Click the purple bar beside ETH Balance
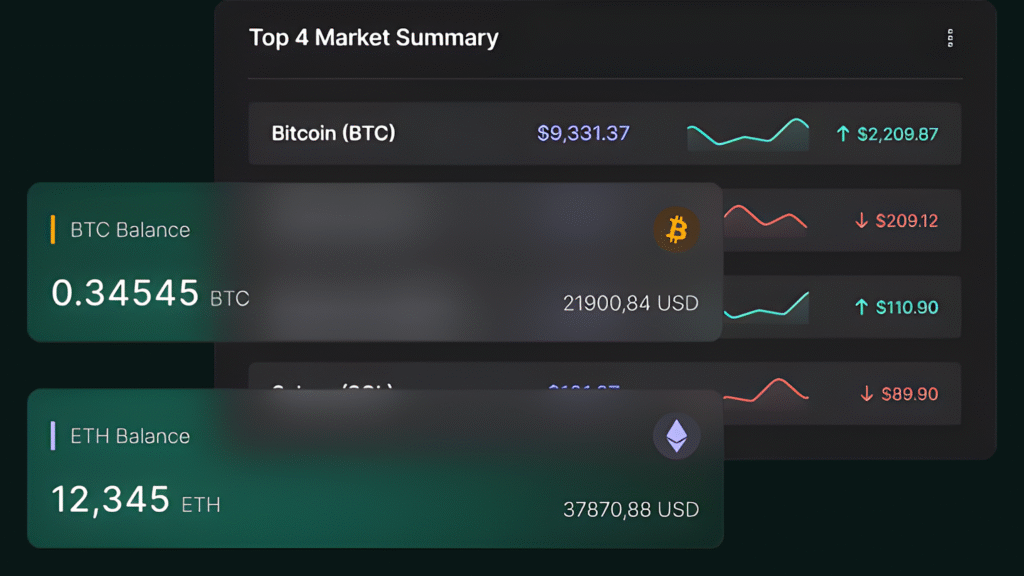Image resolution: width=1024 pixels, height=576 pixels. [x=52, y=436]
